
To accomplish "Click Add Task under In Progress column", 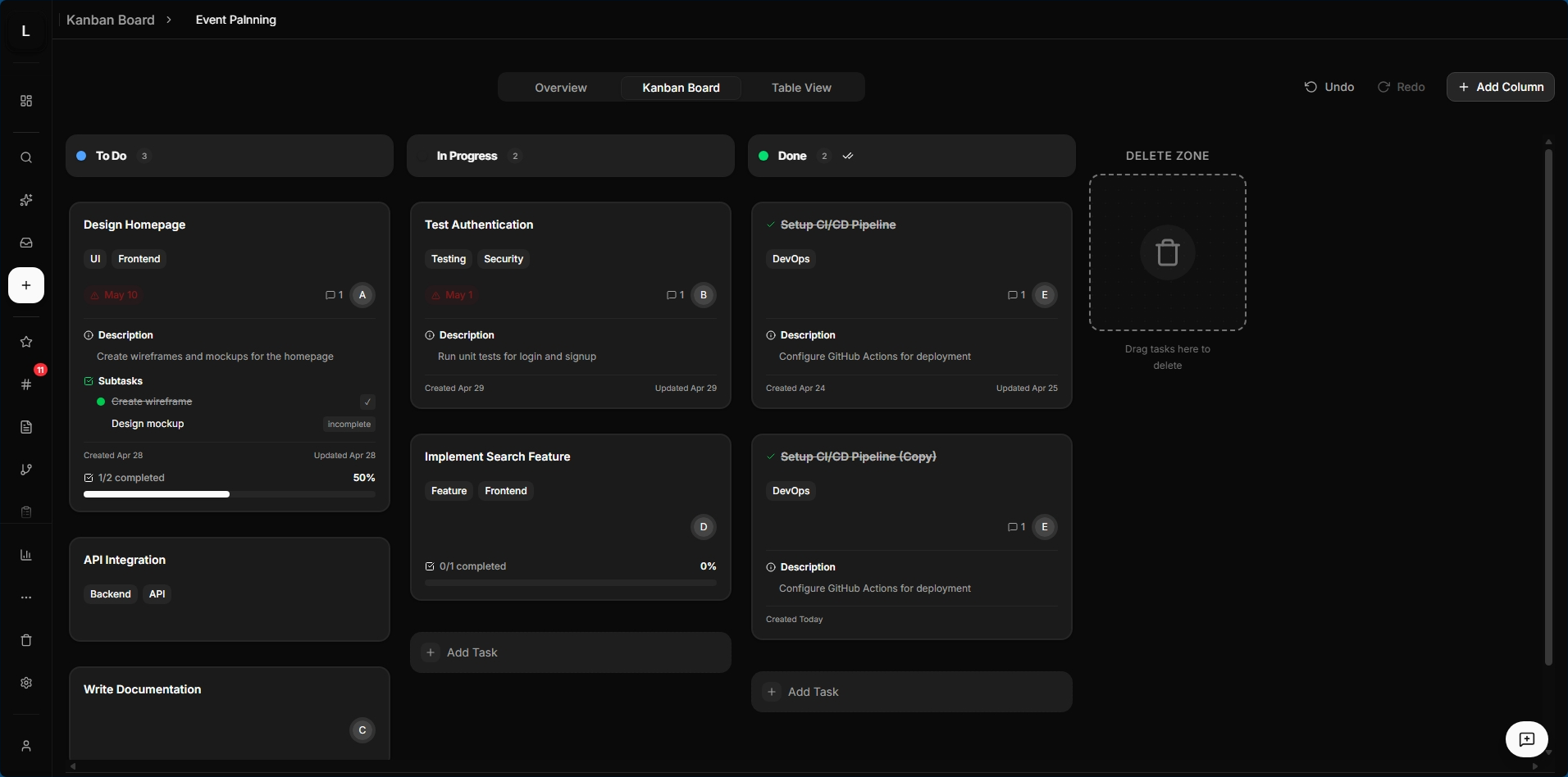I will click(x=570, y=652).
